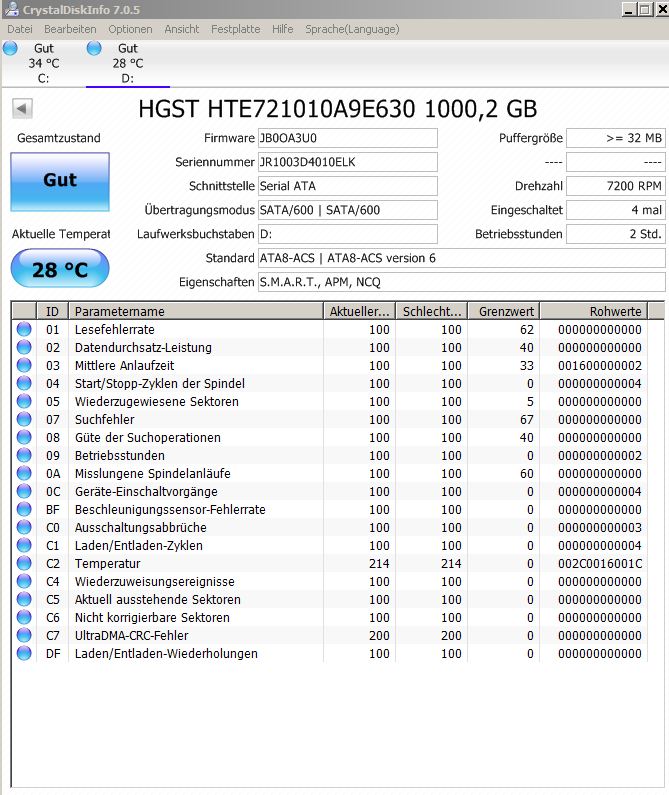Click the status icon for Suchfehler
This screenshot has width=669, height=795.
[24, 419]
